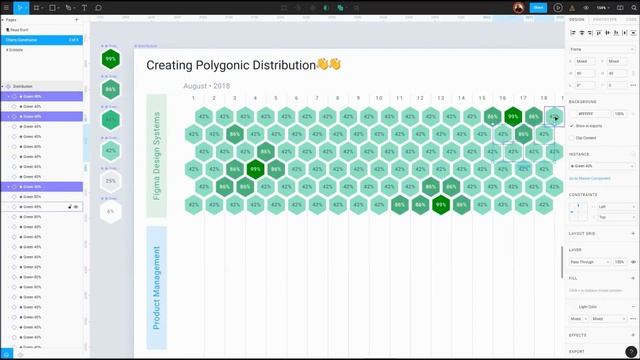The width and height of the screenshot is (640, 360).
Task: Click the user avatar in top bar
Action: pos(518,7)
